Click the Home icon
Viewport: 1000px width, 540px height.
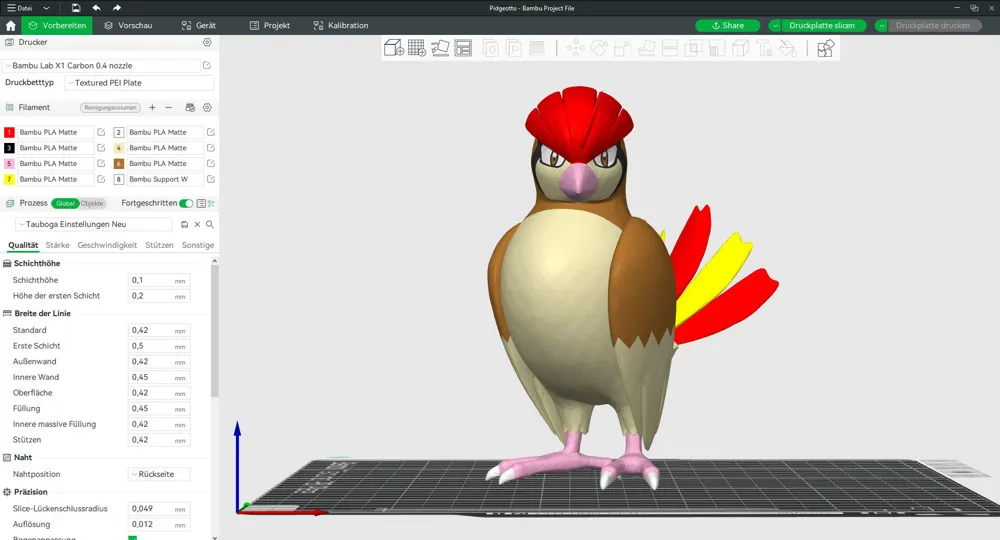point(10,26)
